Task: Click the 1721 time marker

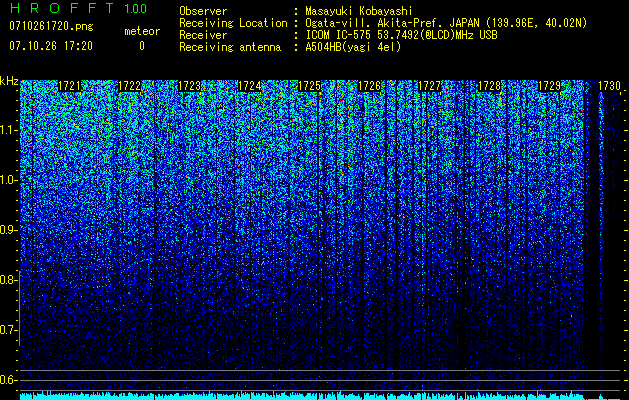Action: [x=69, y=86]
